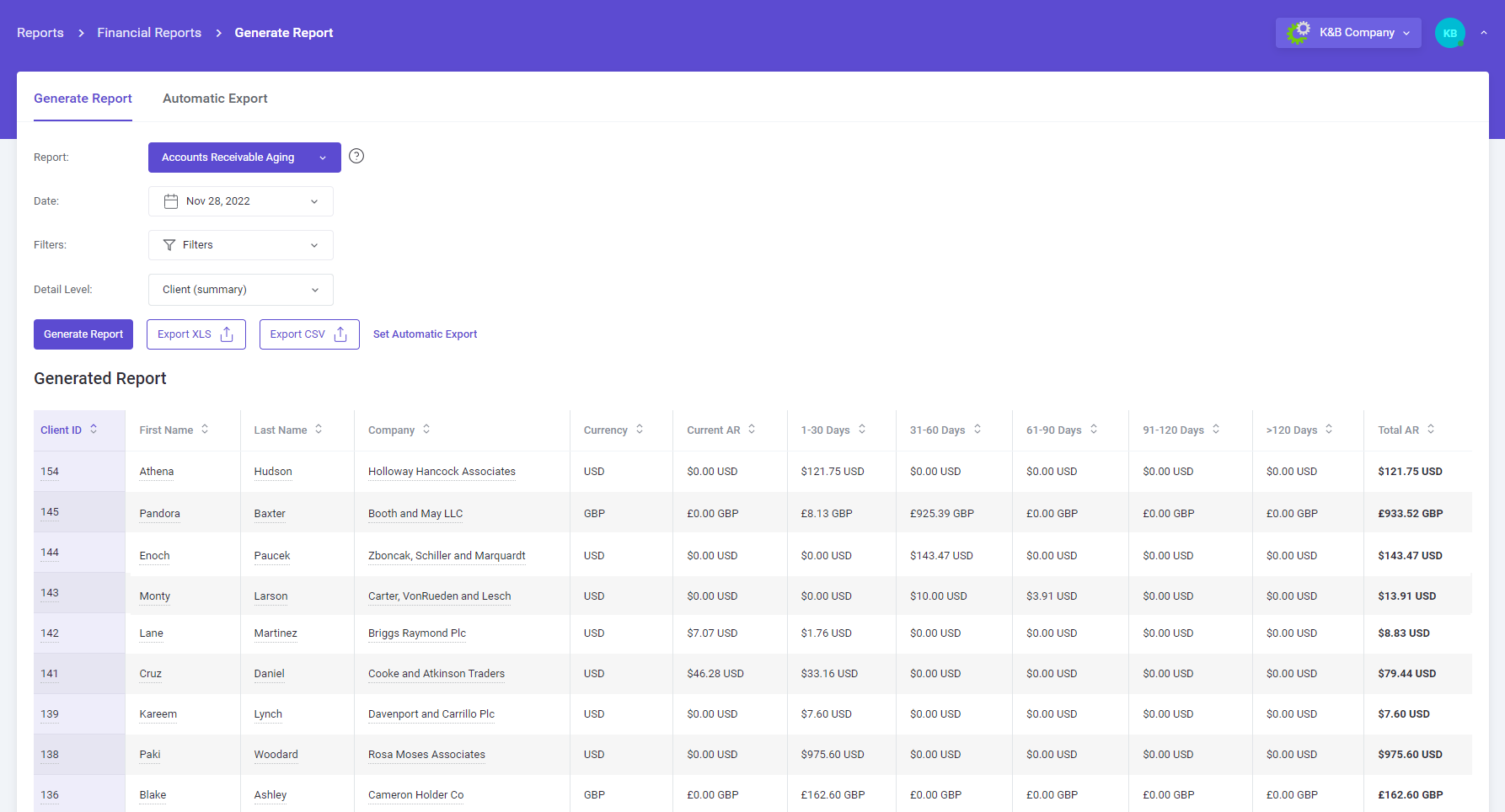
Task: Open Holloway Hancock Associates company link
Action: click(442, 472)
